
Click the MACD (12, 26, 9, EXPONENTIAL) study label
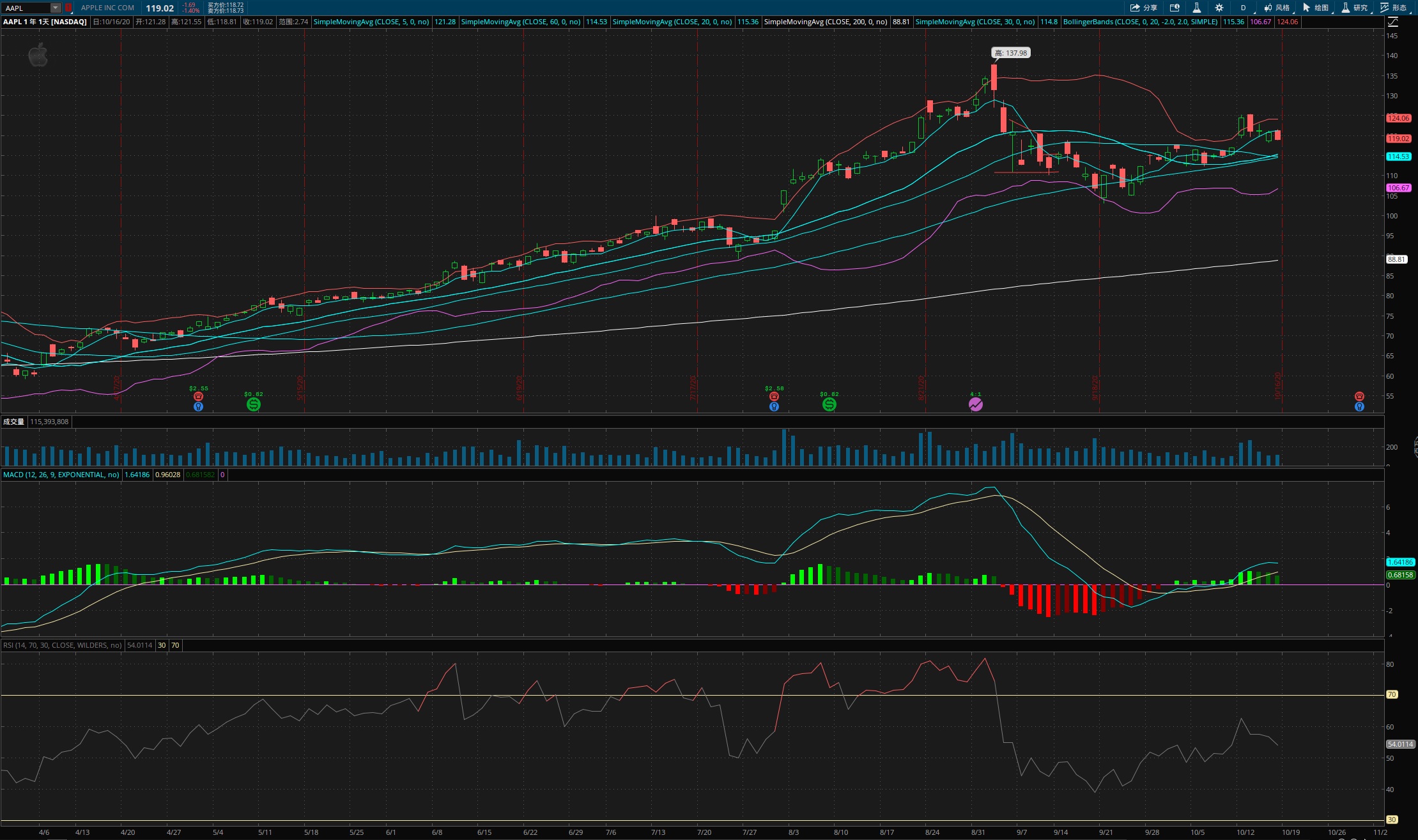pyautogui.click(x=61, y=475)
